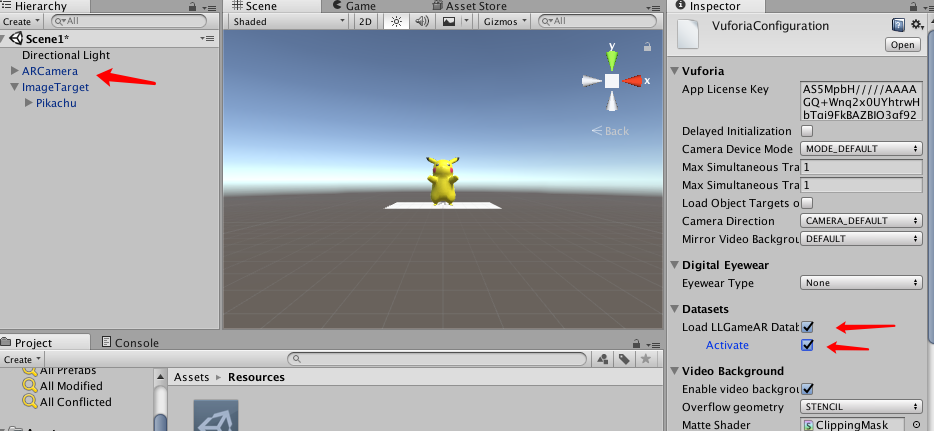Click search by label tag icon
934x431 pixels.
[x=624, y=360]
